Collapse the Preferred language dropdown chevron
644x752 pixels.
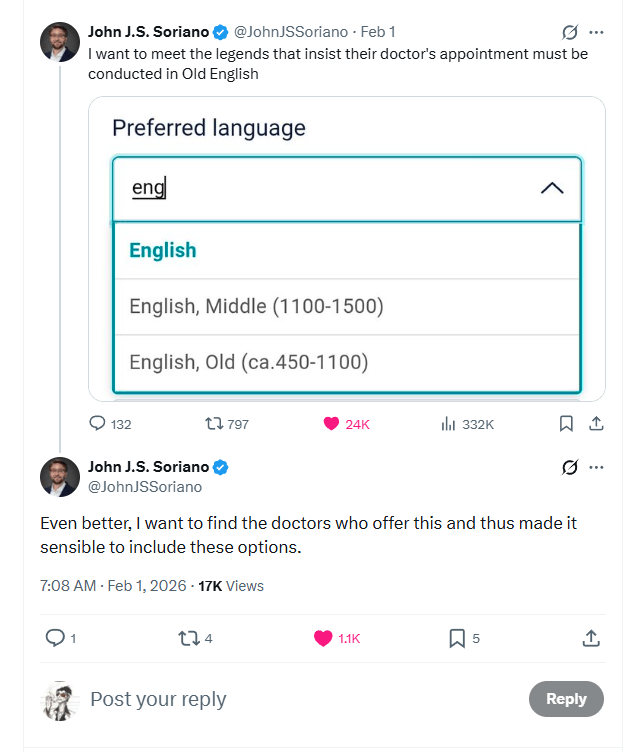point(552,188)
